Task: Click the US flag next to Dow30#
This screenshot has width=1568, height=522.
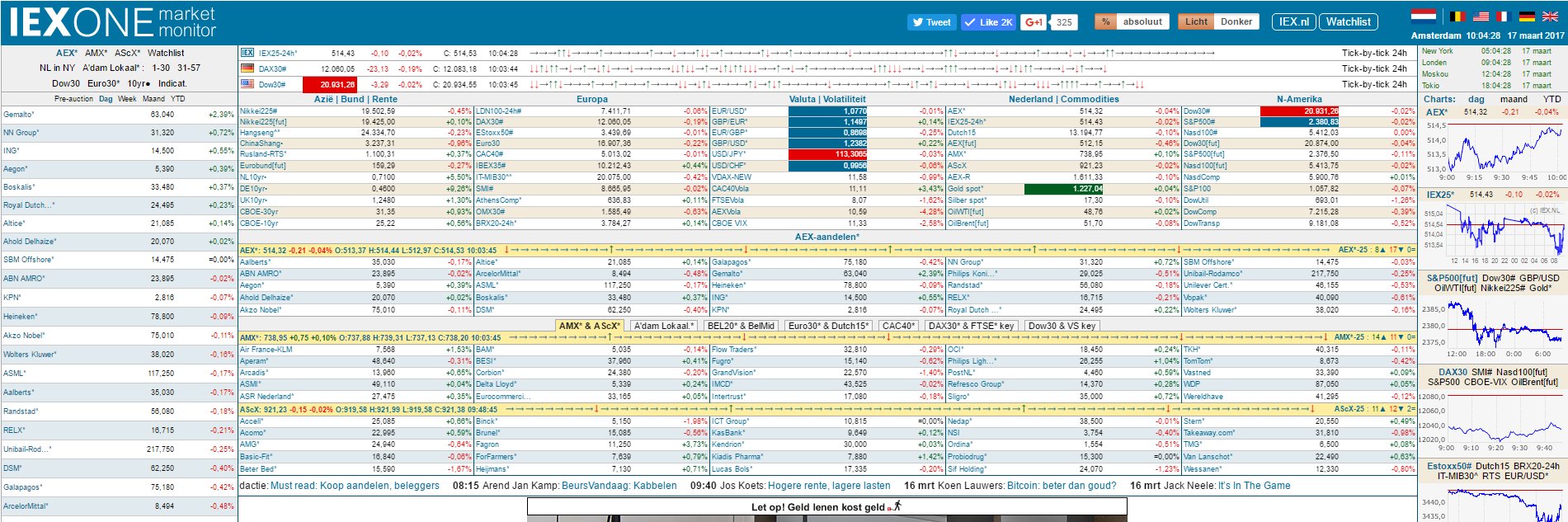Action: pyautogui.click(x=247, y=84)
